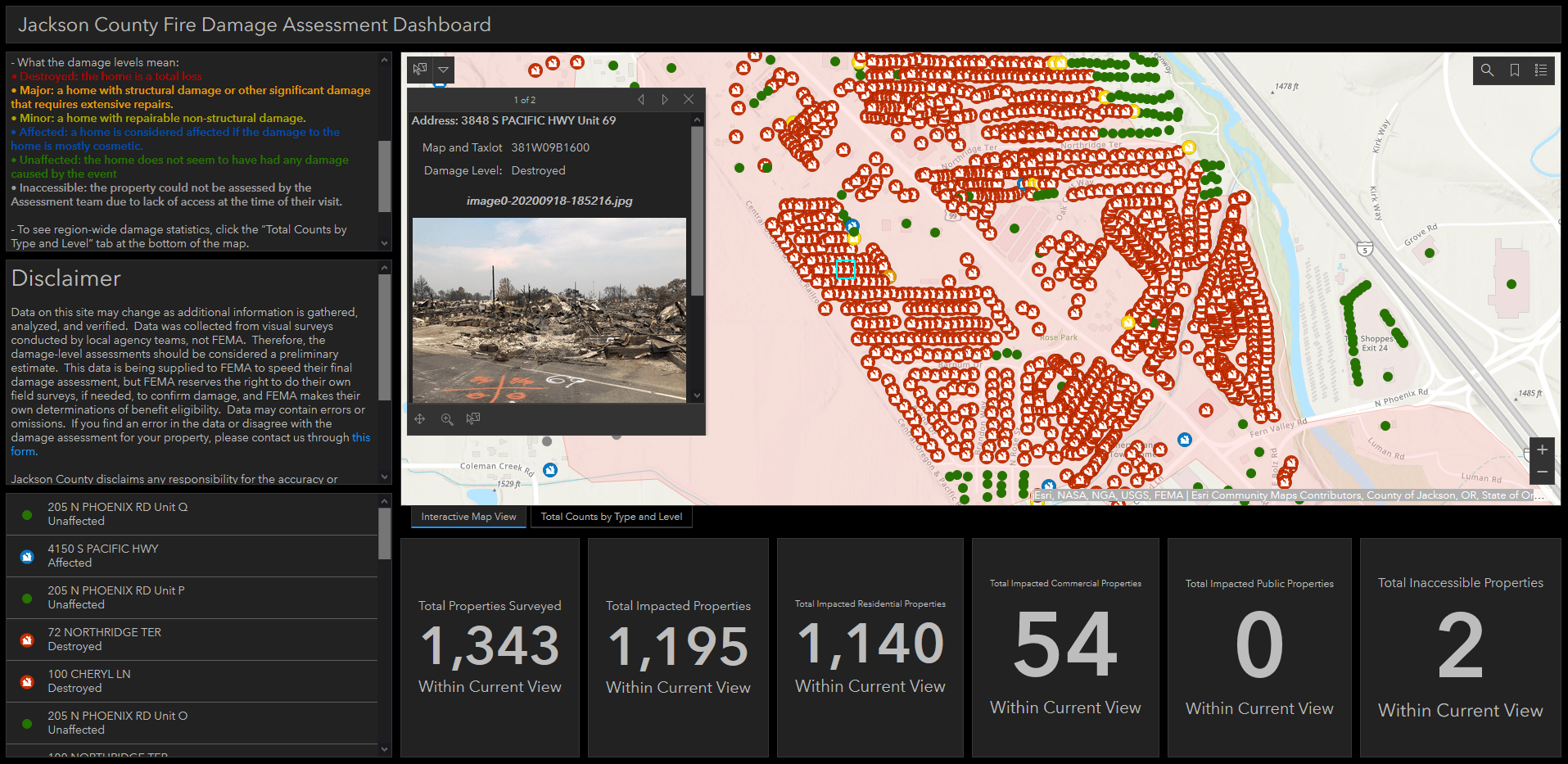1568x764 pixels.
Task: Select 205 N PHOENIX RD Unit O entry
Action: pyautogui.click(x=192, y=723)
